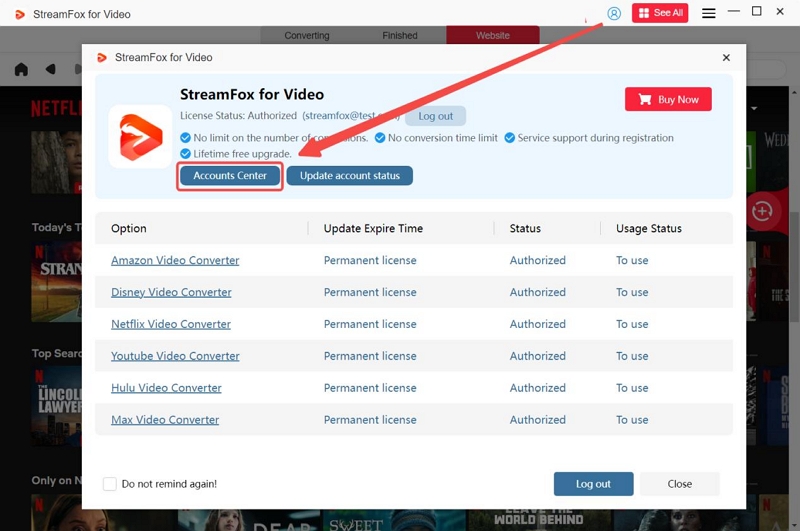The width and height of the screenshot is (800, 531).
Task: Open the hamburger menu in title bar
Action: coord(708,13)
